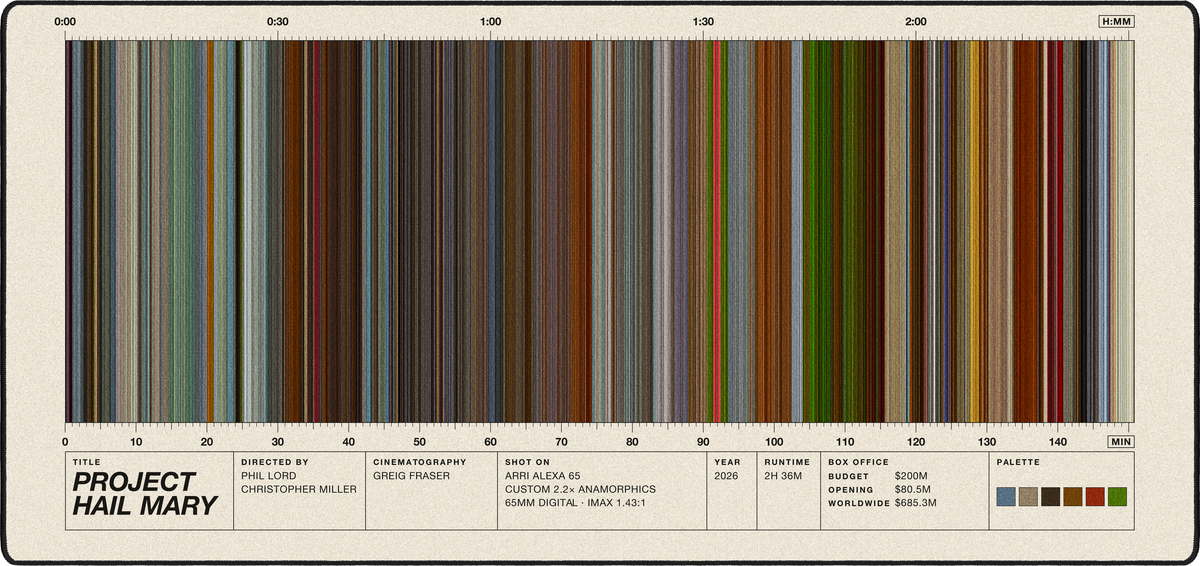Click the bright yellow stripe in the barcode

coord(973,231)
